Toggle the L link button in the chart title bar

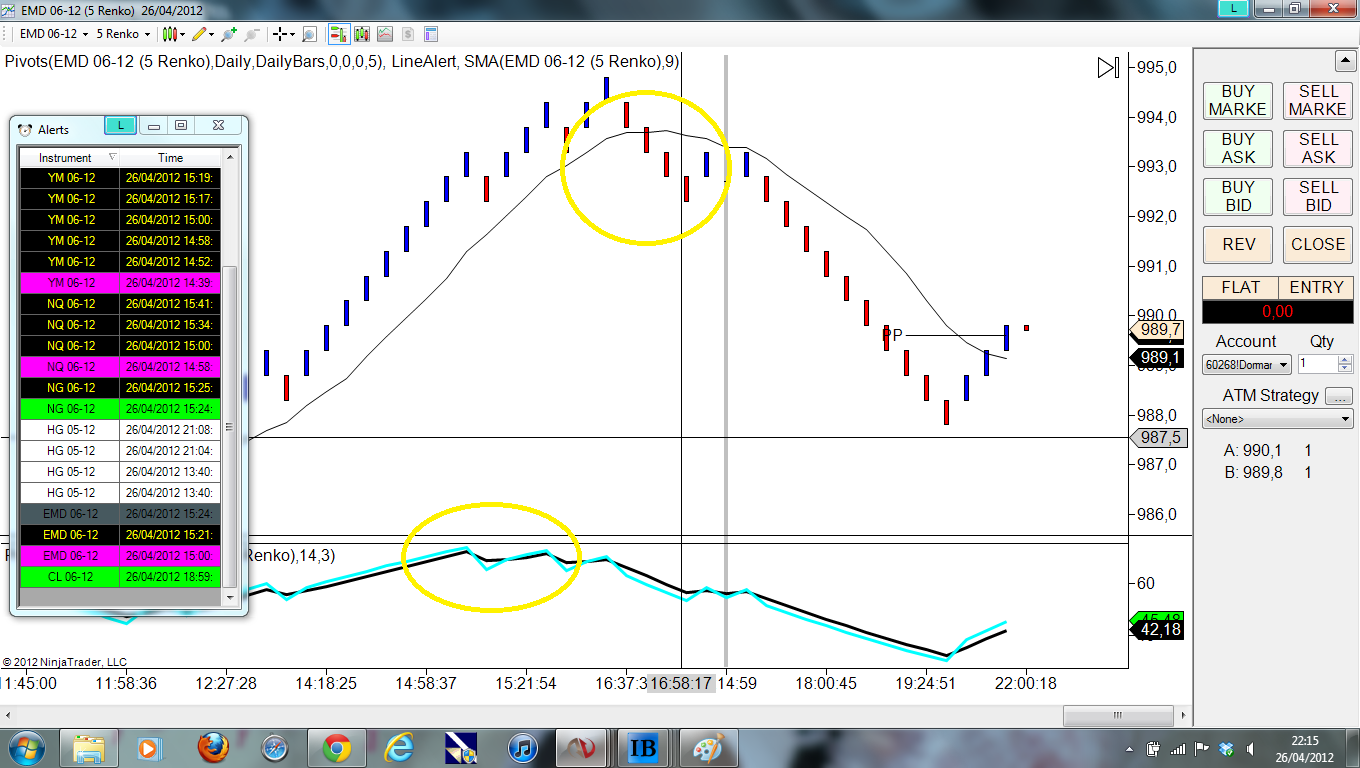pos(1233,8)
